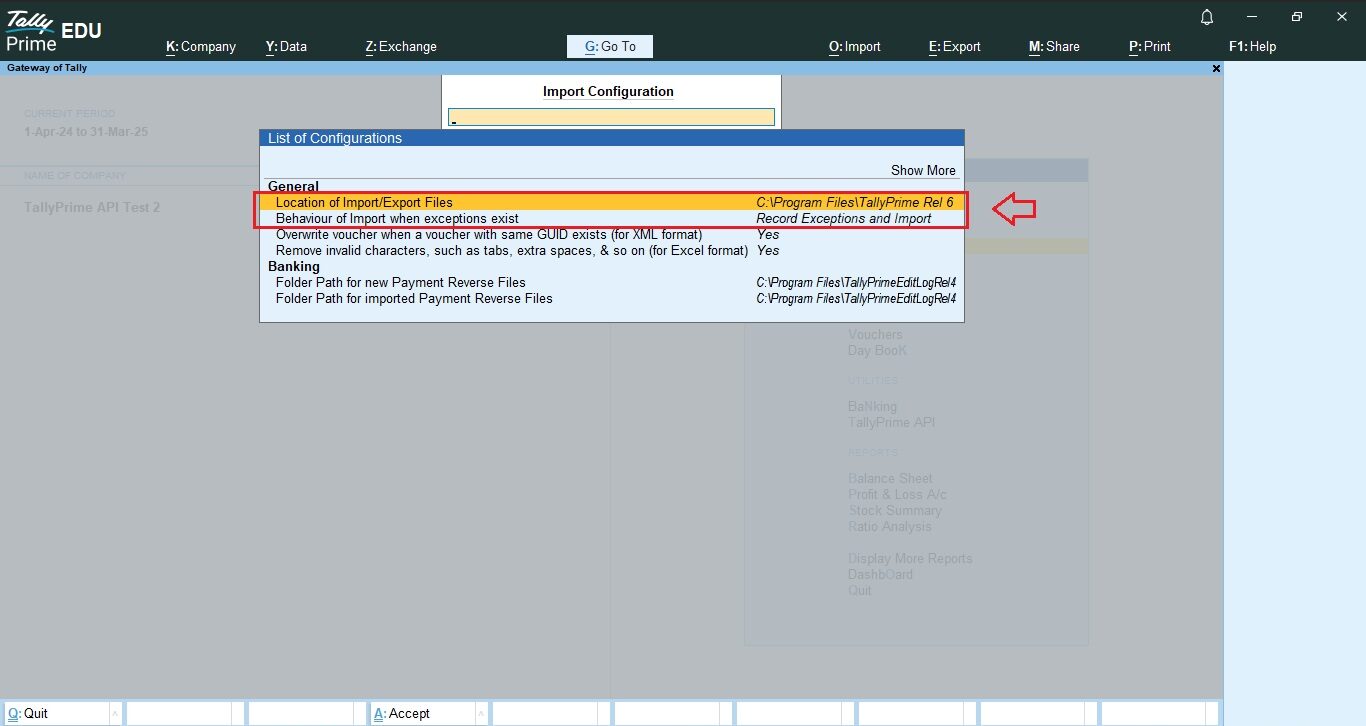Click Quit in Gateway menu
Screen dimensions: 1366x726
pyautogui.click(x=860, y=590)
